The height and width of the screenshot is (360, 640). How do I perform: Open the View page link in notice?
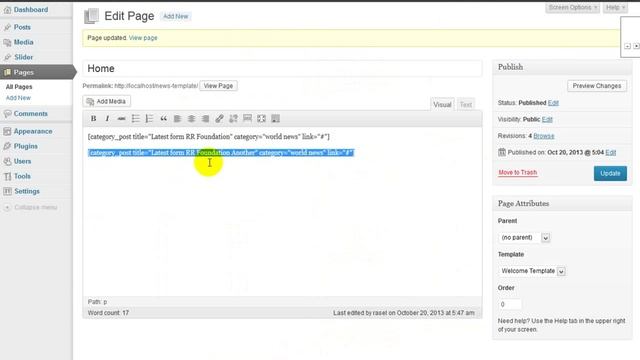tap(143, 38)
